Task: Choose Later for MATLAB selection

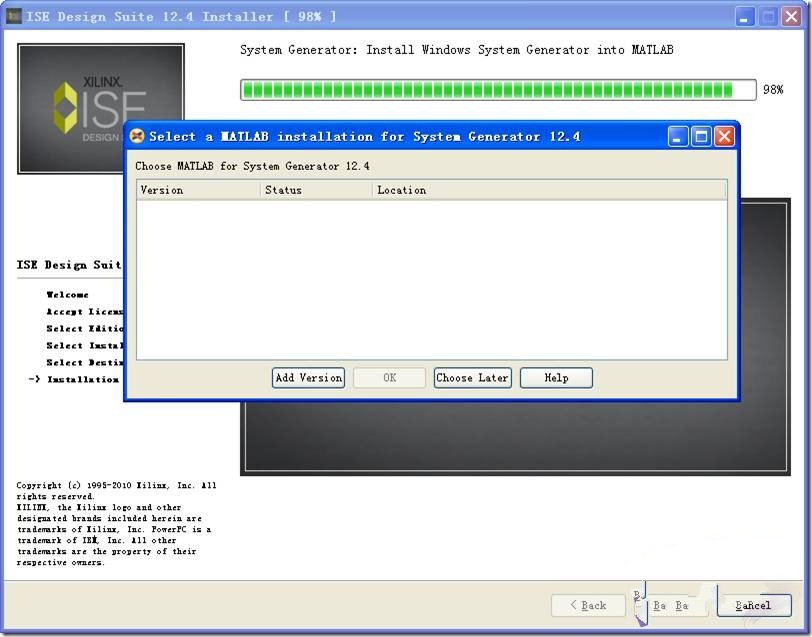Action: tap(472, 378)
